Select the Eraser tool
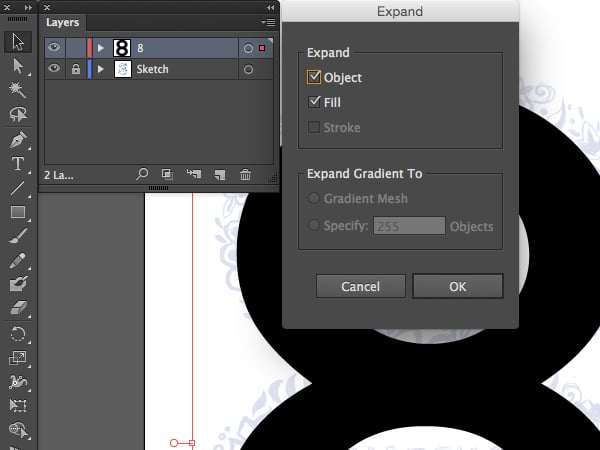 tap(18, 308)
